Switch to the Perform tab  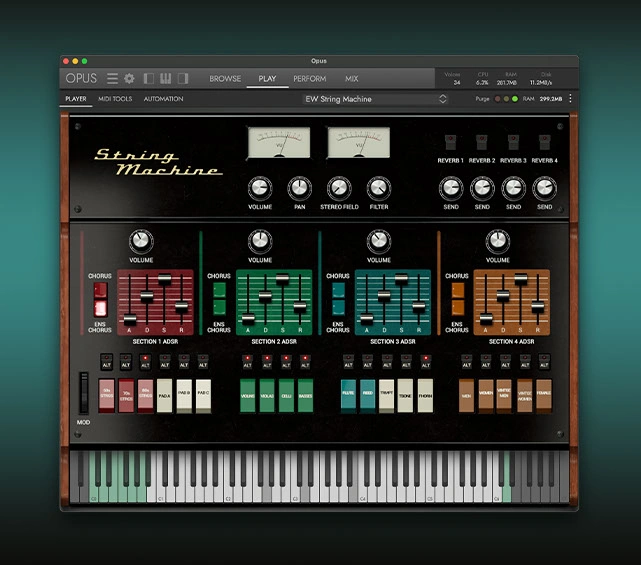pos(309,78)
